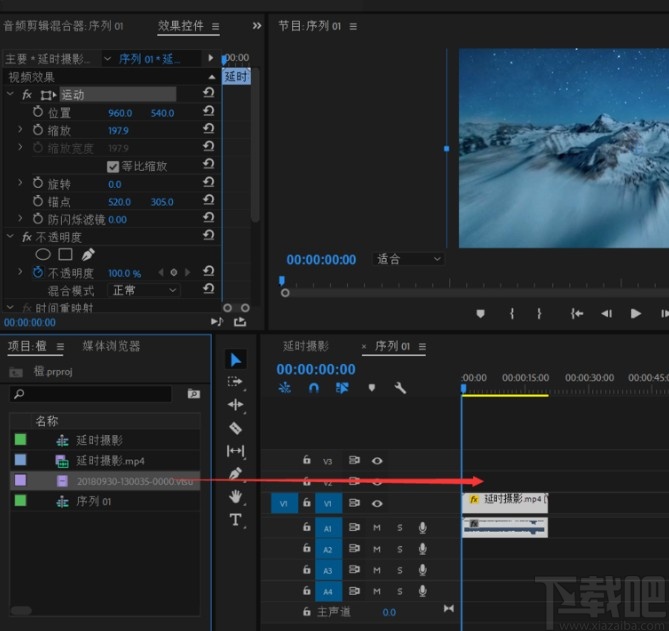Select the Ripple Edit tool

tap(236, 404)
